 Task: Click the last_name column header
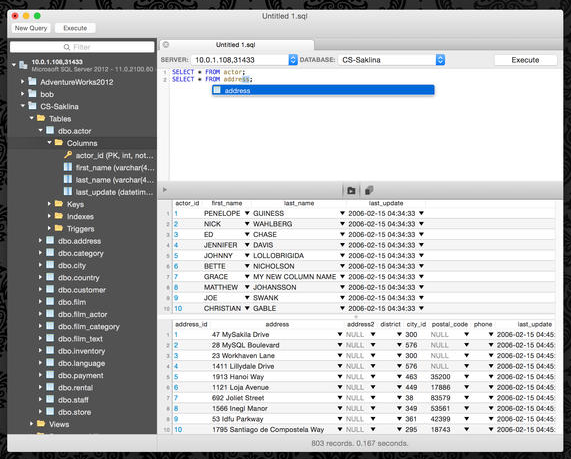[x=299, y=203]
